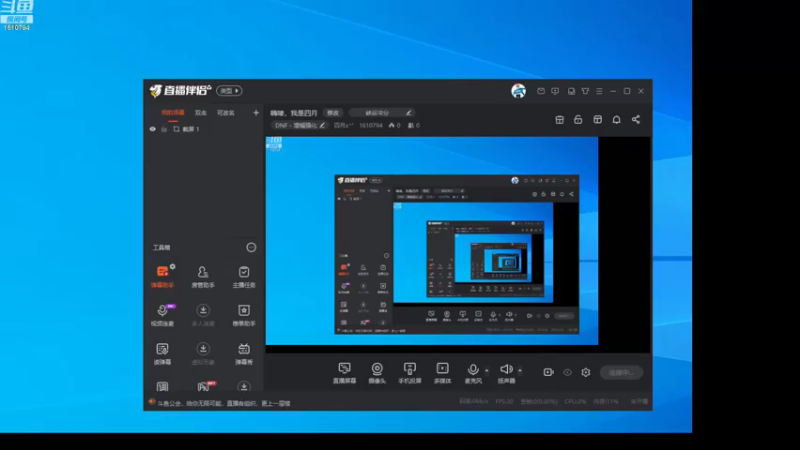Viewport: 800px width, 450px height.
Task: Open the store icon in header toolbar
Action: click(x=560, y=119)
